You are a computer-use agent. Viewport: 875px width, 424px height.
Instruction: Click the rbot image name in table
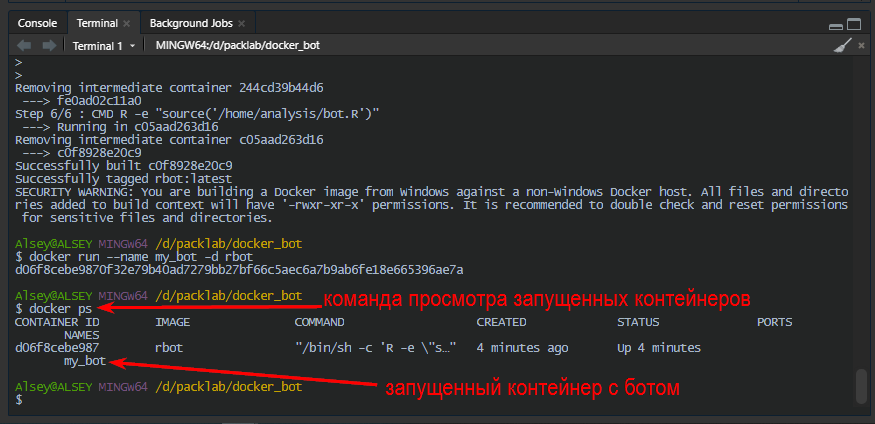(169, 348)
